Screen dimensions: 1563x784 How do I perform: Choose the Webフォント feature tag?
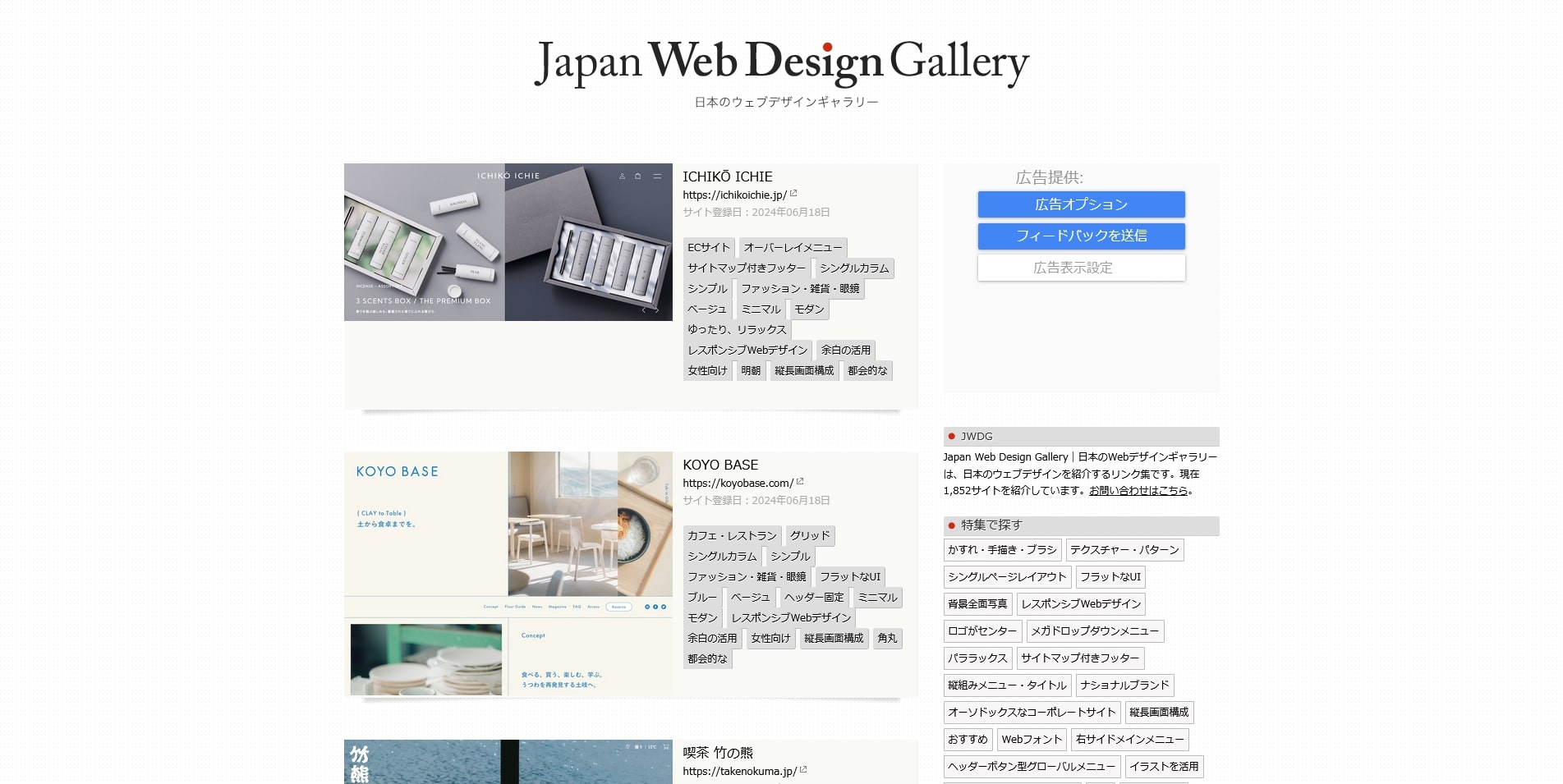pyautogui.click(x=1032, y=740)
